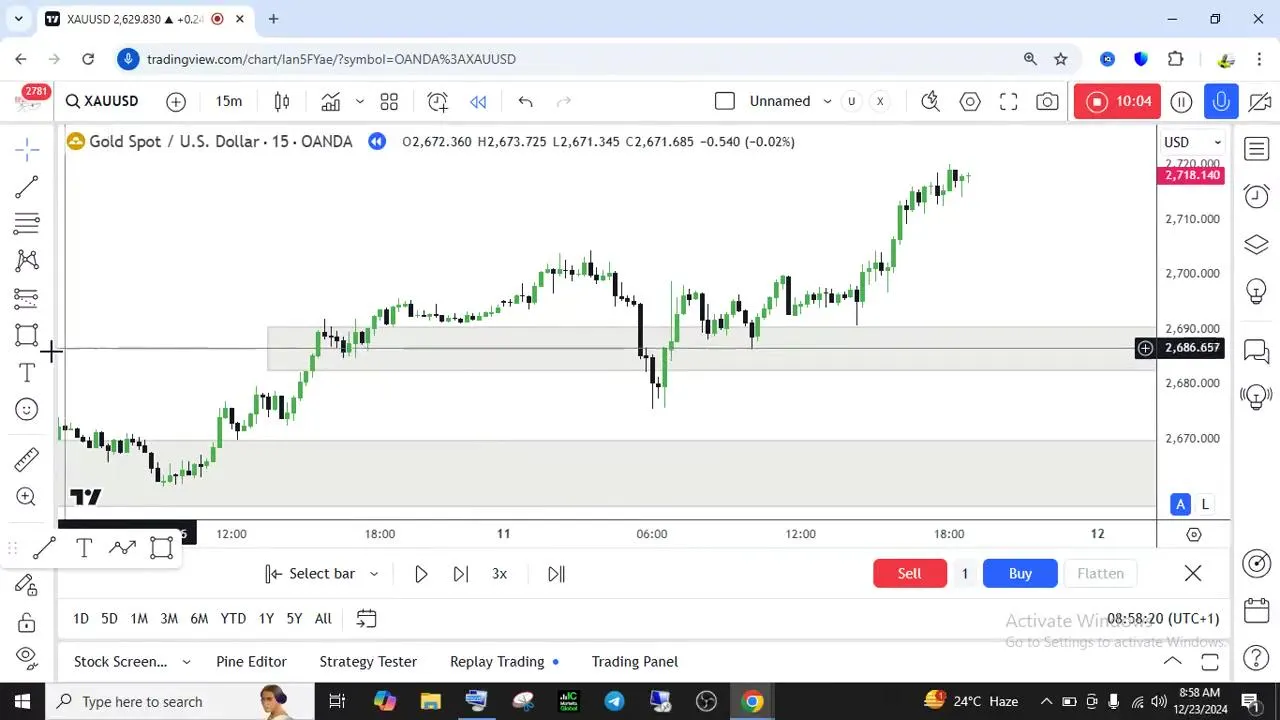Open Telegram from the Windows taskbar

click(614, 701)
